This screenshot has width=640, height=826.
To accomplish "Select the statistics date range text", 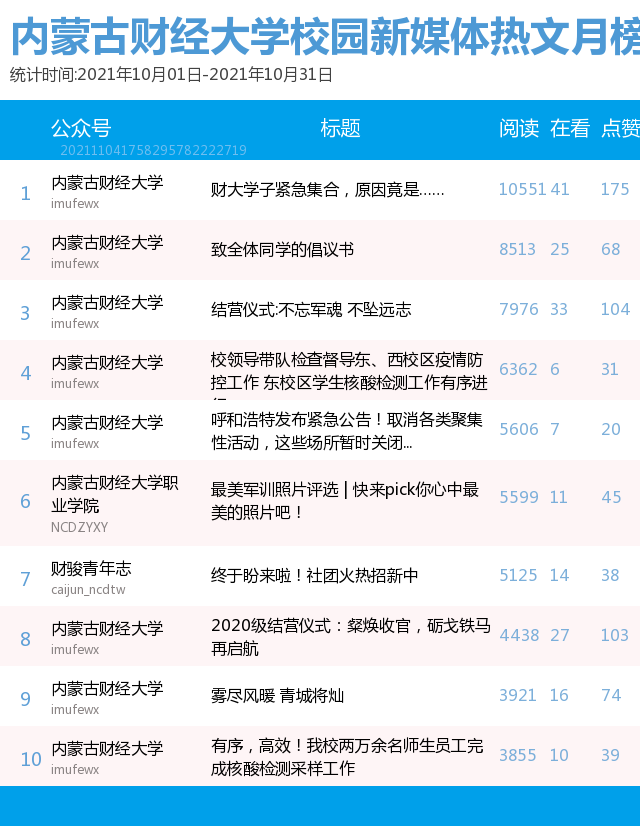I will click(x=171, y=75).
